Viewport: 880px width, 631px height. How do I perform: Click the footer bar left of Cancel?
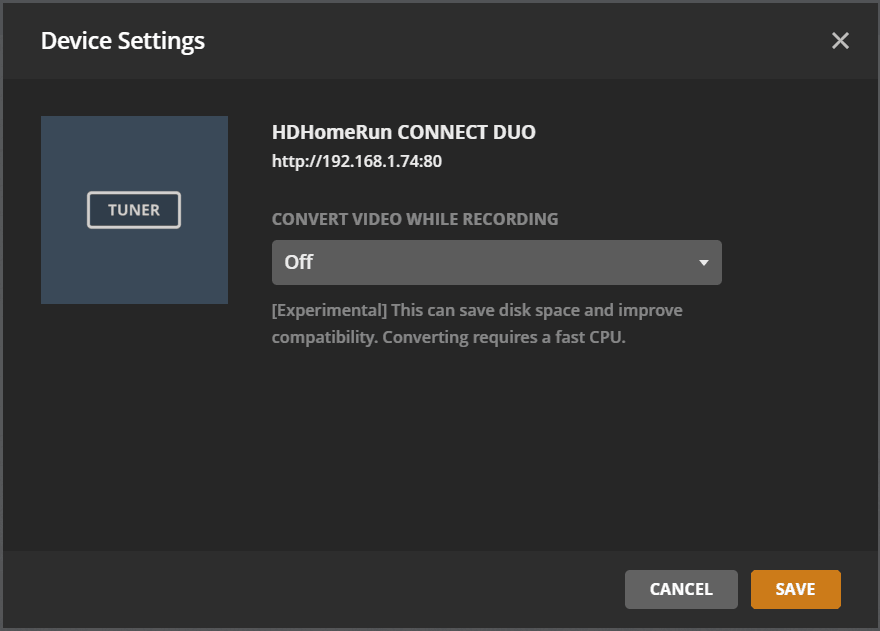300,589
